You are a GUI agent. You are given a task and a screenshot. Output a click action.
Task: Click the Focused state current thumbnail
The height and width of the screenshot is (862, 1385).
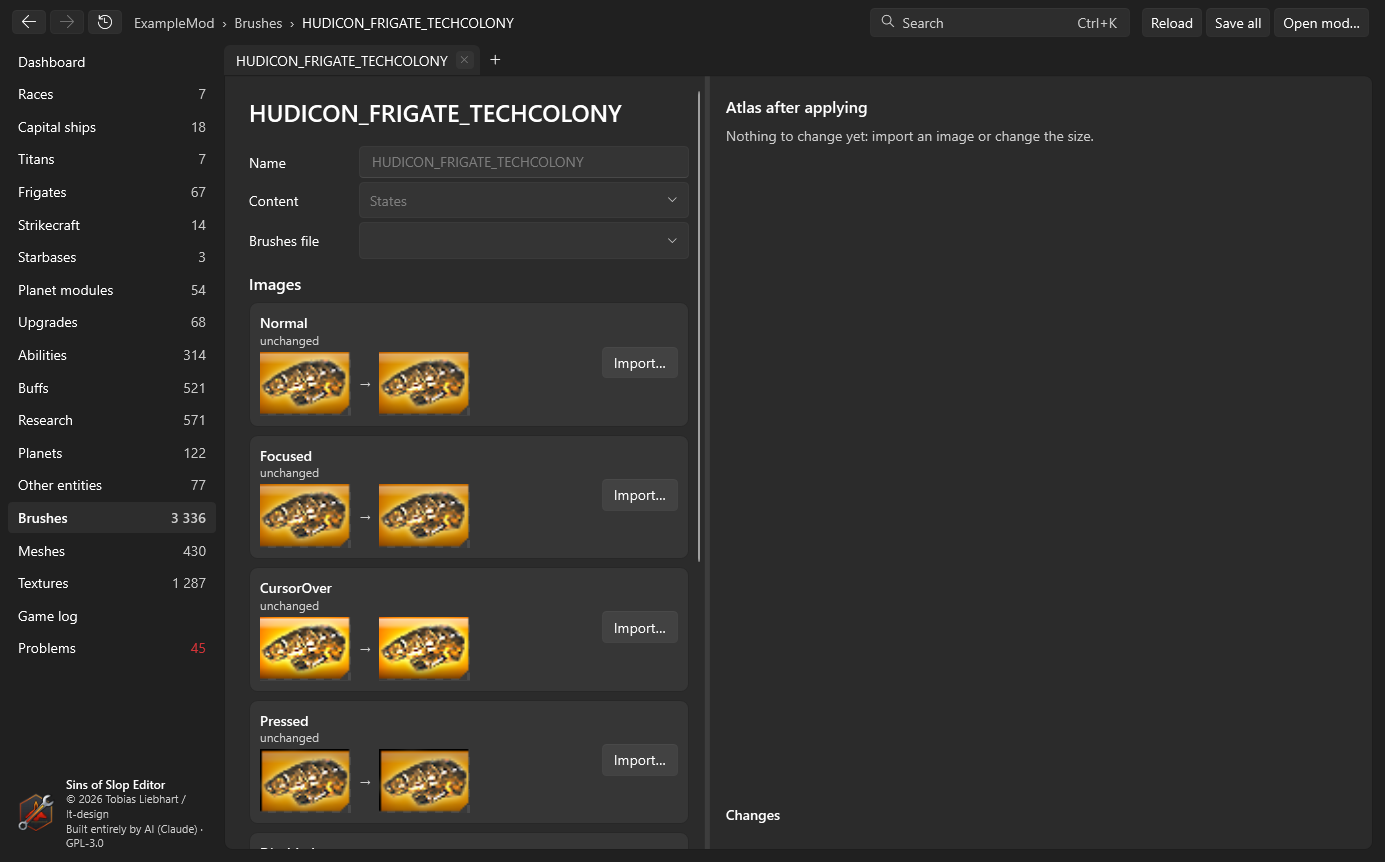(x=305, y=516)
